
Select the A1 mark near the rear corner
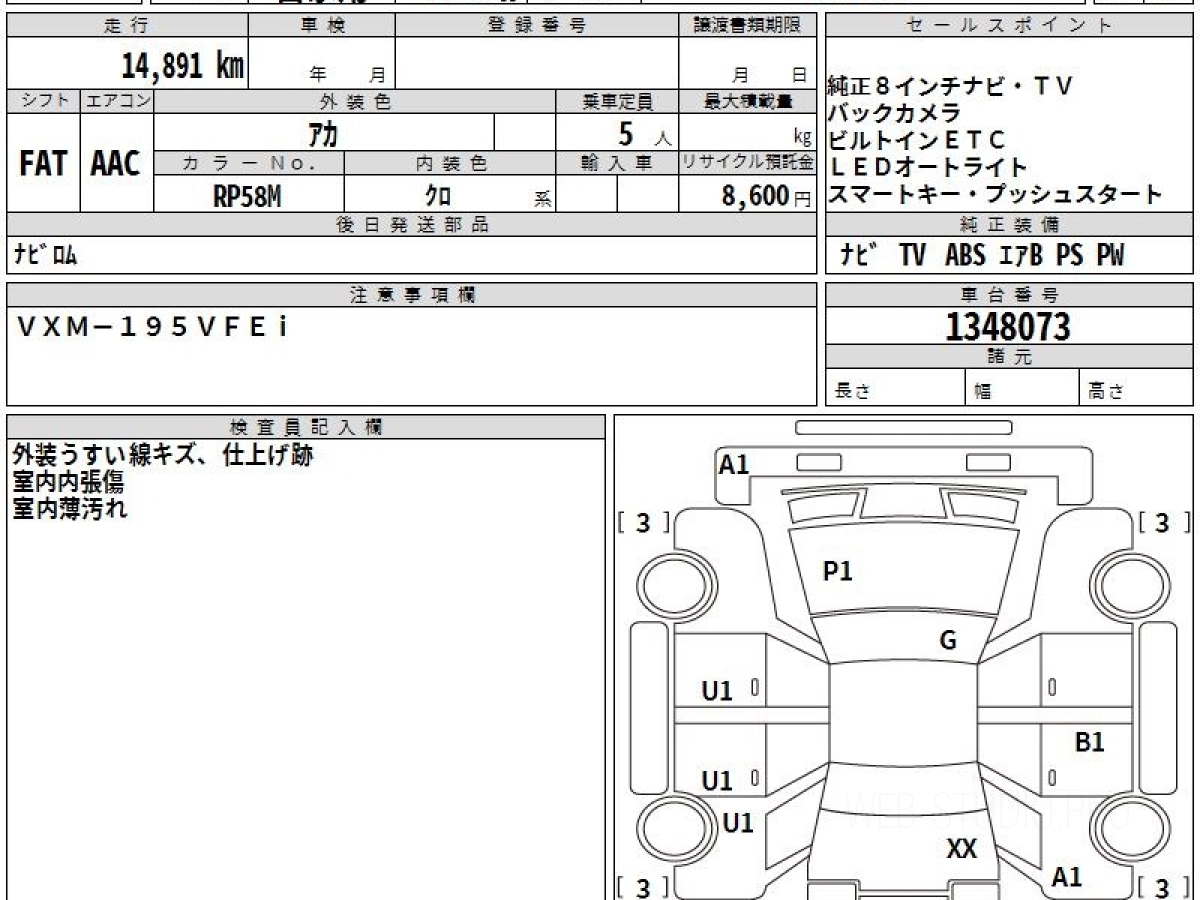click(x=1066, y=877)
